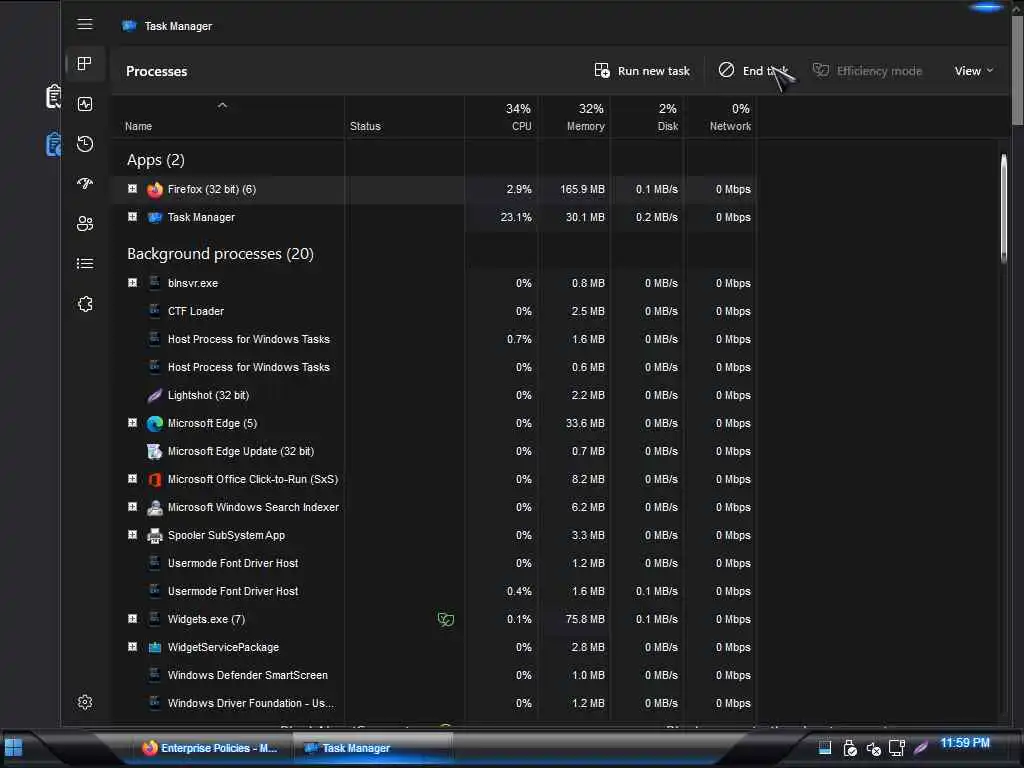Click the Task Manager title icon
Image resolution: width=1024 pixels, height=768 pixels.
click(129, 26)
